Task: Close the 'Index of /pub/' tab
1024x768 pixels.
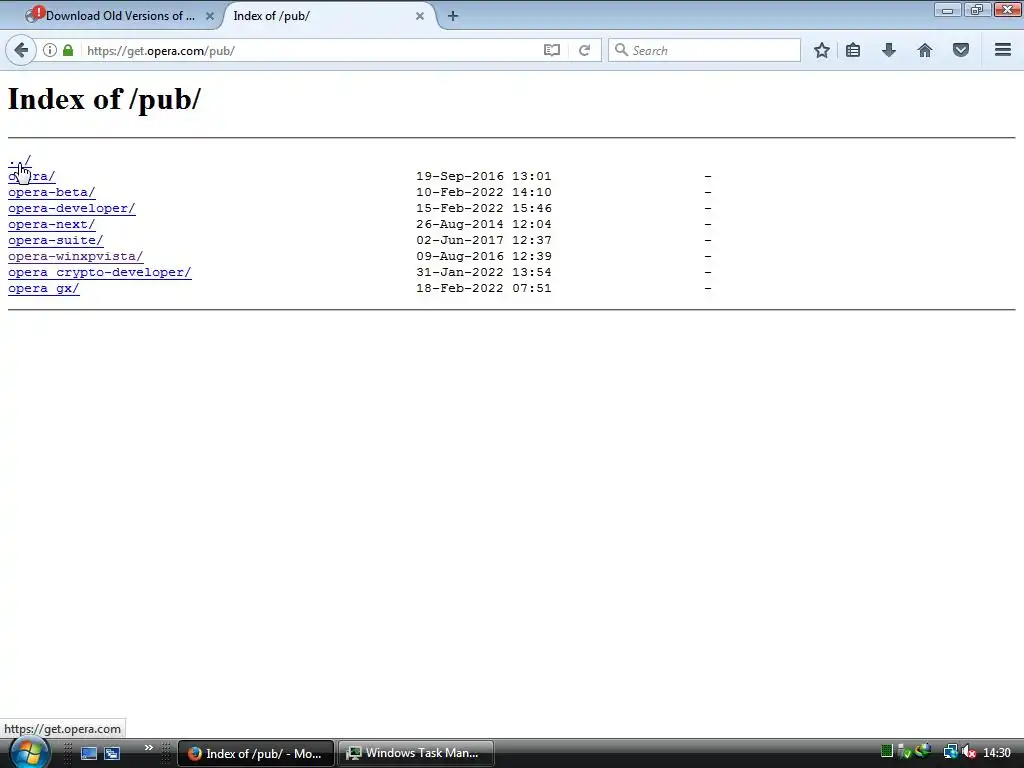Action: [420, 16]
